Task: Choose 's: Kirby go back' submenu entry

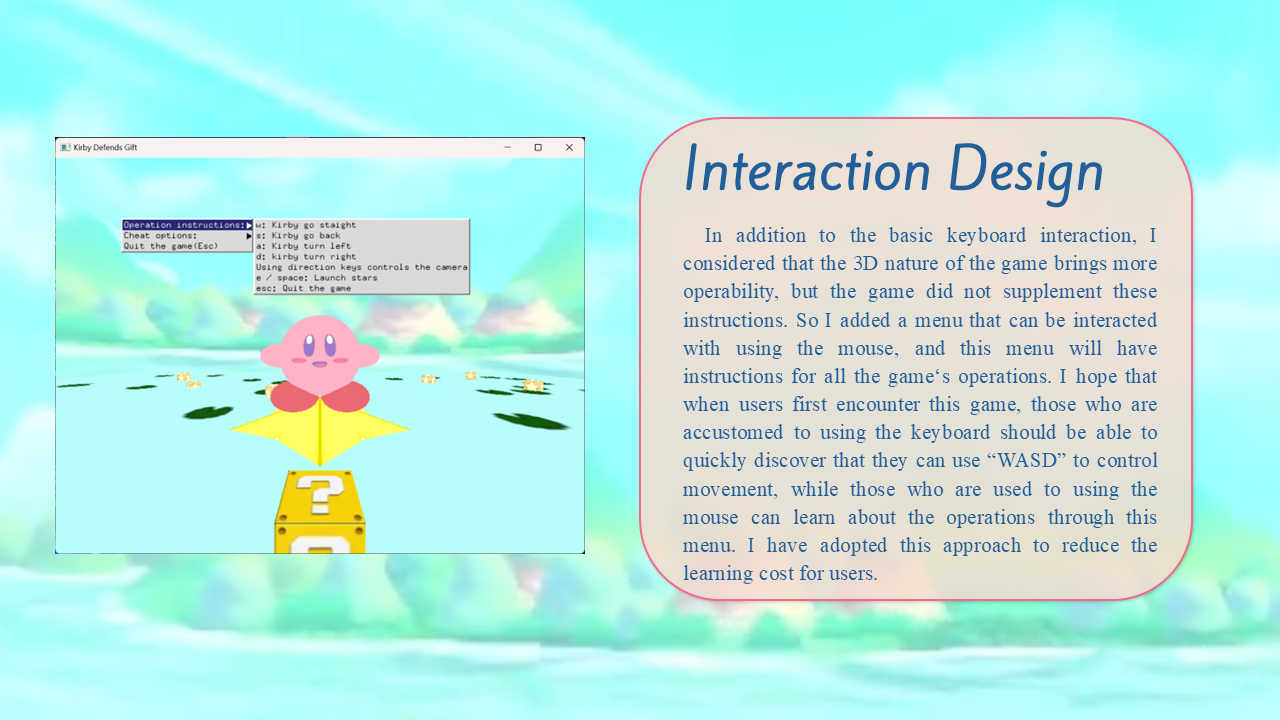Action: pyautogui.click(x=361, y=236)
